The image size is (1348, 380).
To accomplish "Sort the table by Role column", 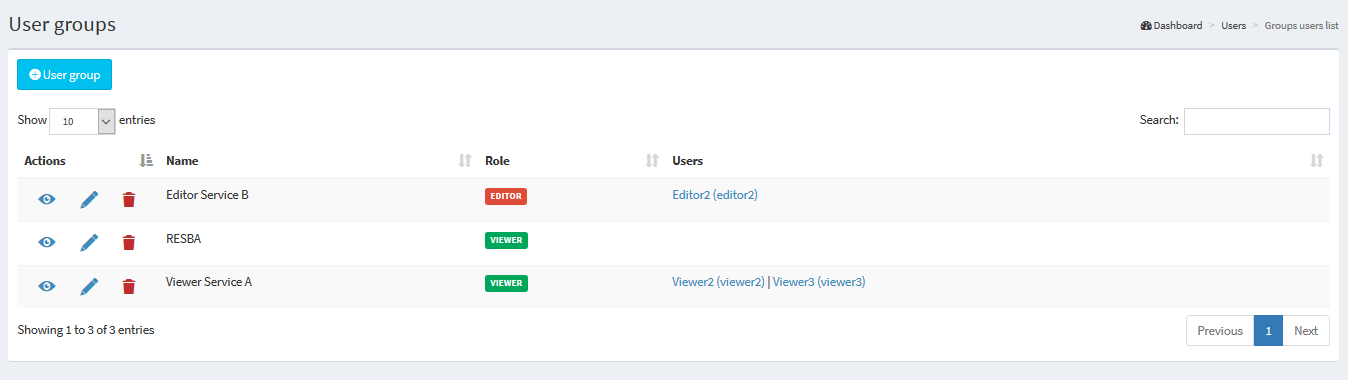I will [x=652, y=160].
